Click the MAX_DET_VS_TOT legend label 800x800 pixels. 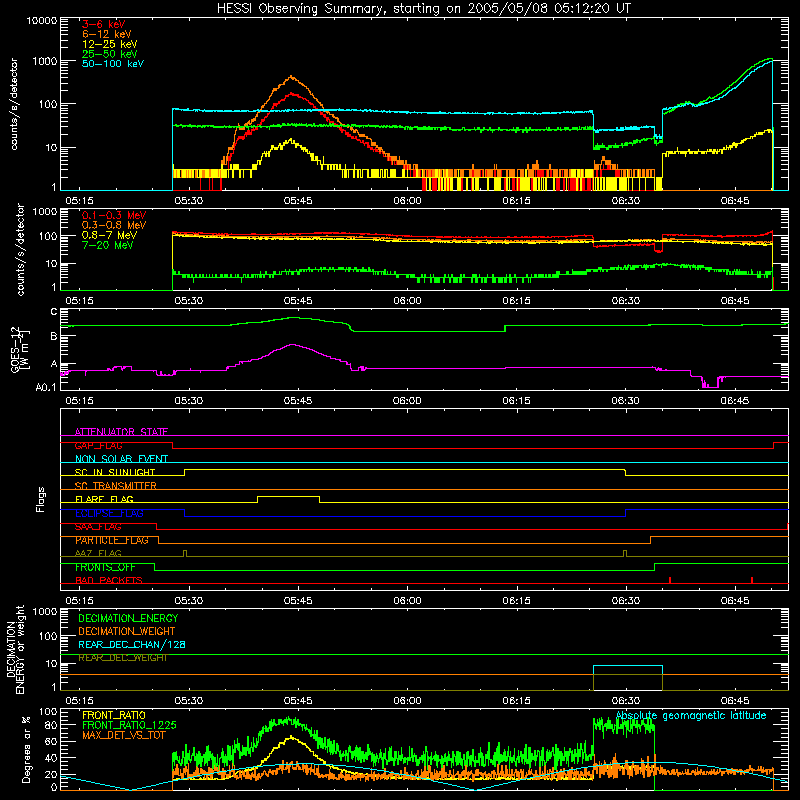click(123, 735)
